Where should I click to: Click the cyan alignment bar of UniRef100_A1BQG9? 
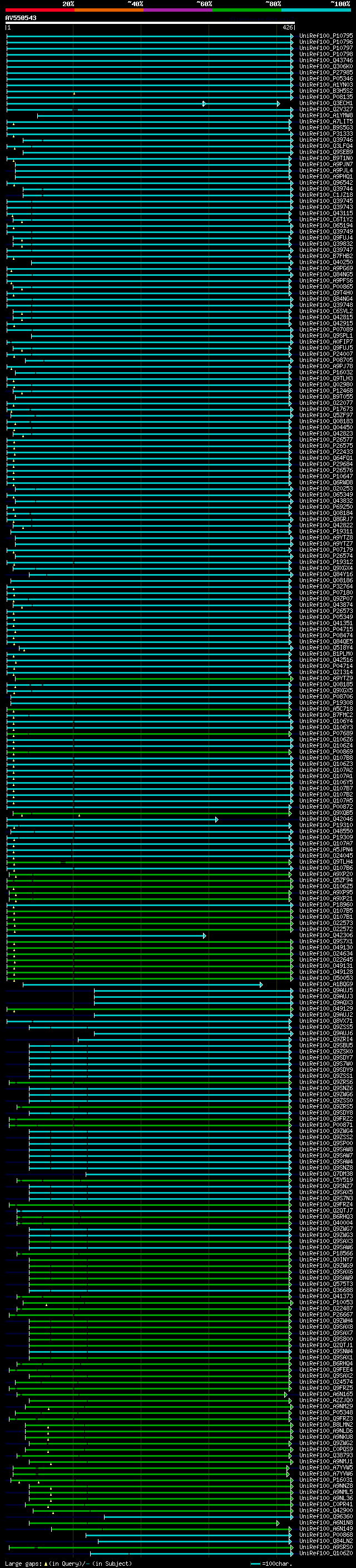tap(143, 985)
